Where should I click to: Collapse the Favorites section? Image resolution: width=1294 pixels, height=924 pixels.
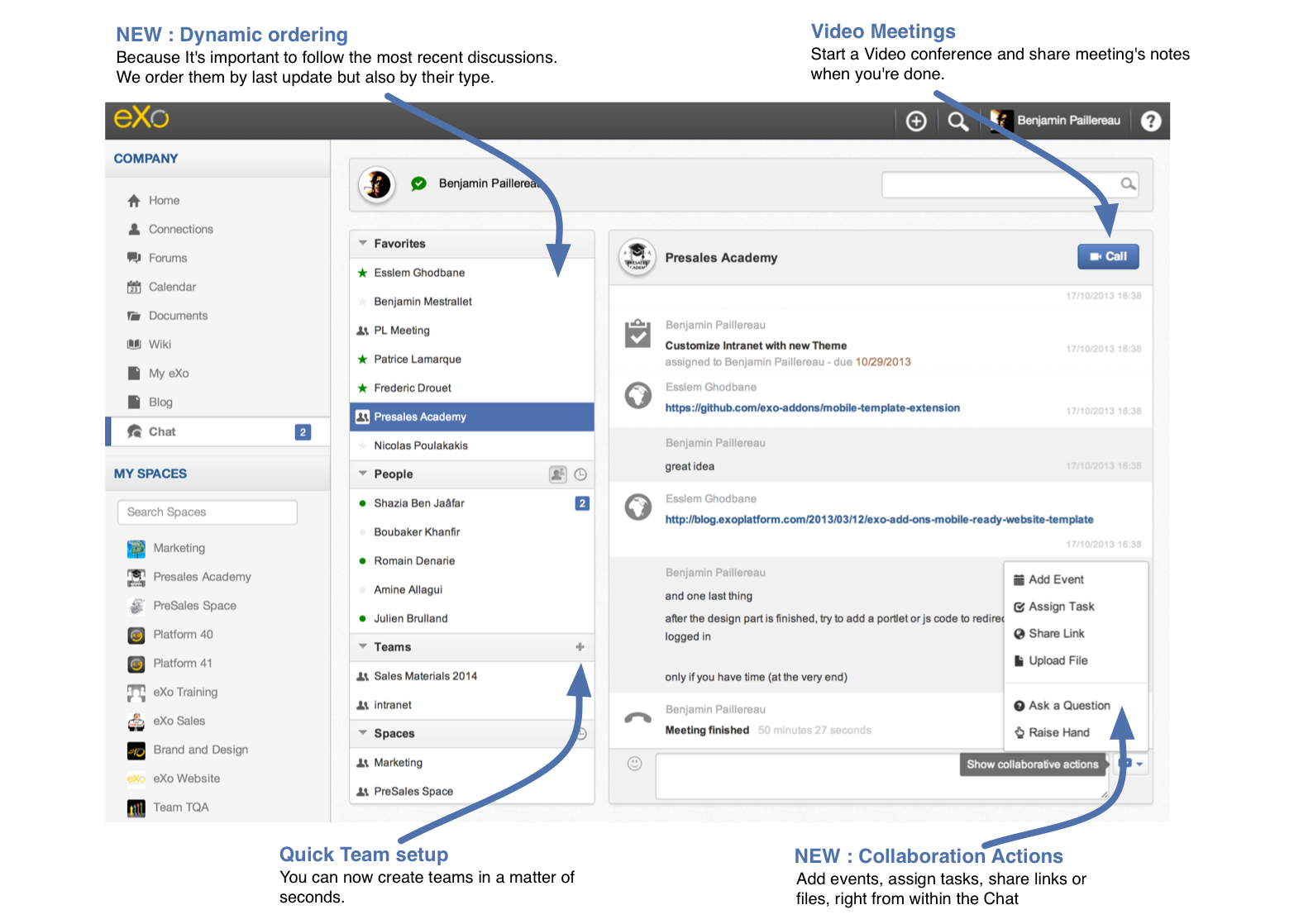[x=363, y=244]
